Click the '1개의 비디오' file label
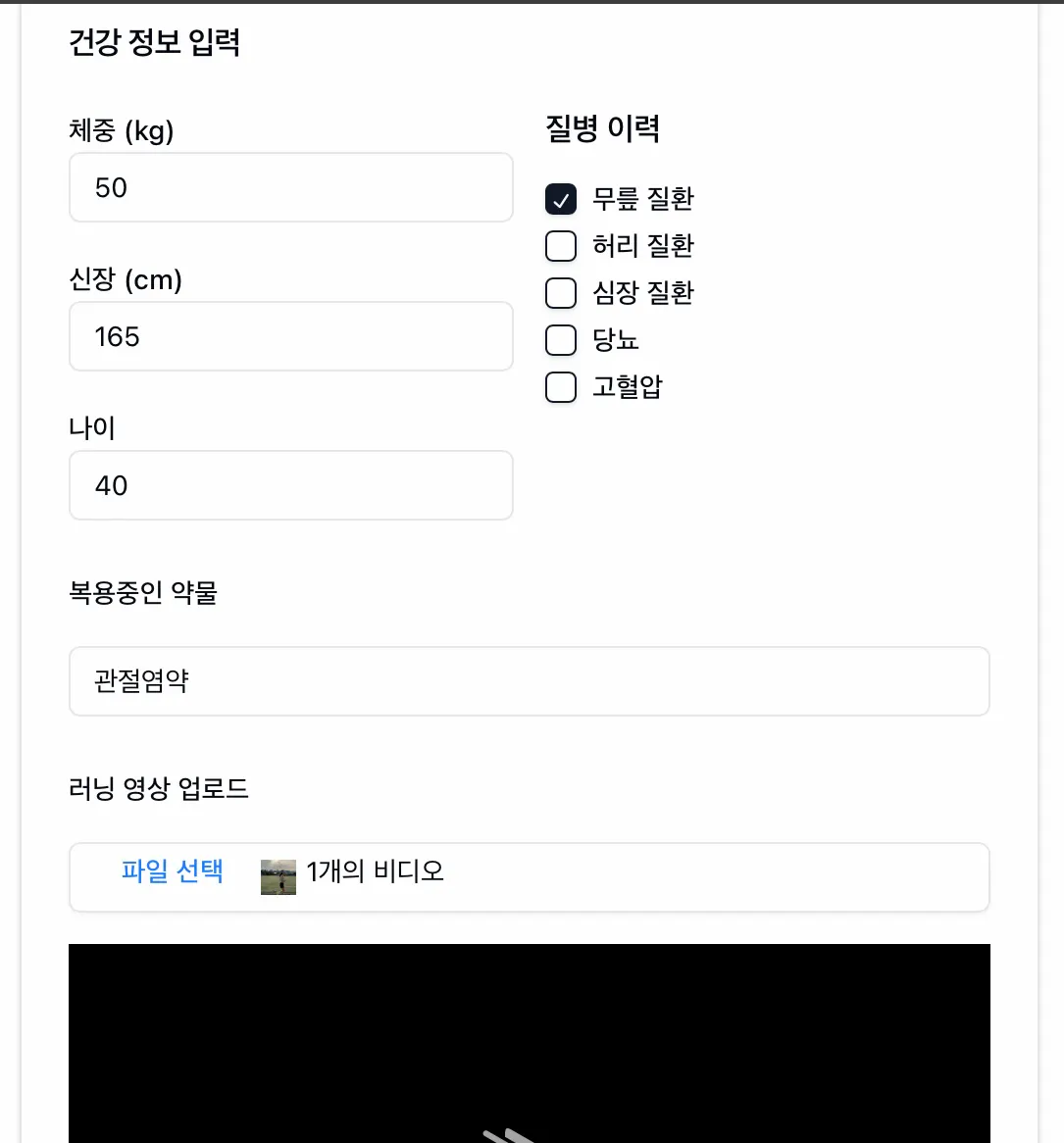The image size is (1064, 1143). coord(376,871)
